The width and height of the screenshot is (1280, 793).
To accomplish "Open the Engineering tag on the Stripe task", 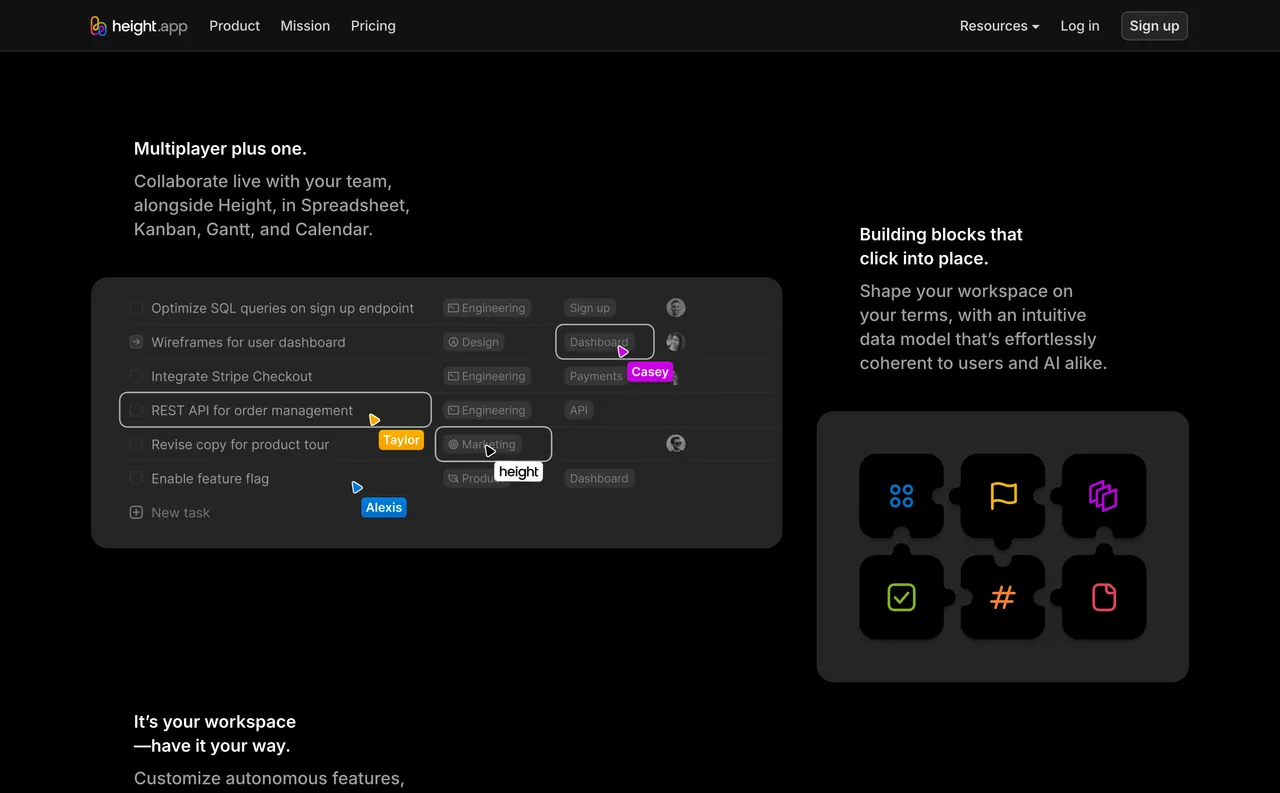I will pos(486,376).
